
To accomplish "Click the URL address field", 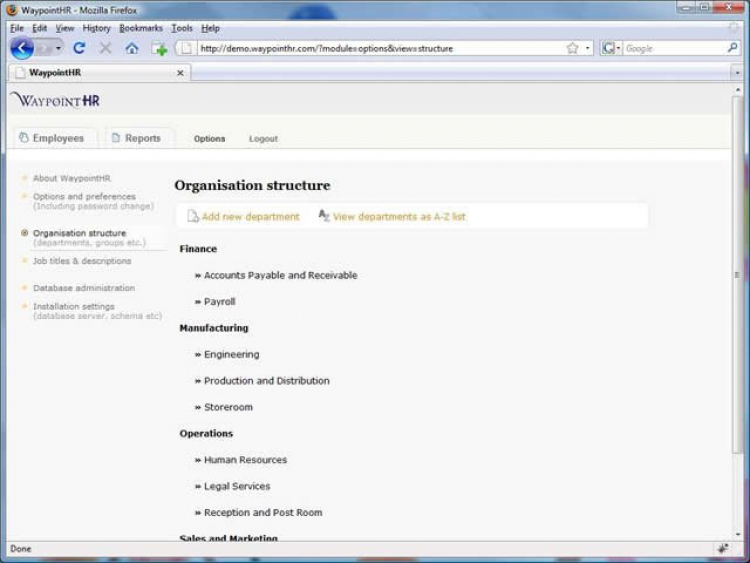I will (x=380, y=48).
